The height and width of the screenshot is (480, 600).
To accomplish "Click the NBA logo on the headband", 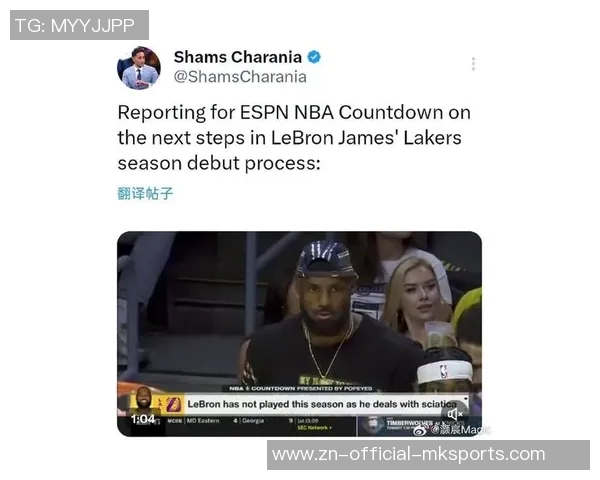I will [443, 371].
